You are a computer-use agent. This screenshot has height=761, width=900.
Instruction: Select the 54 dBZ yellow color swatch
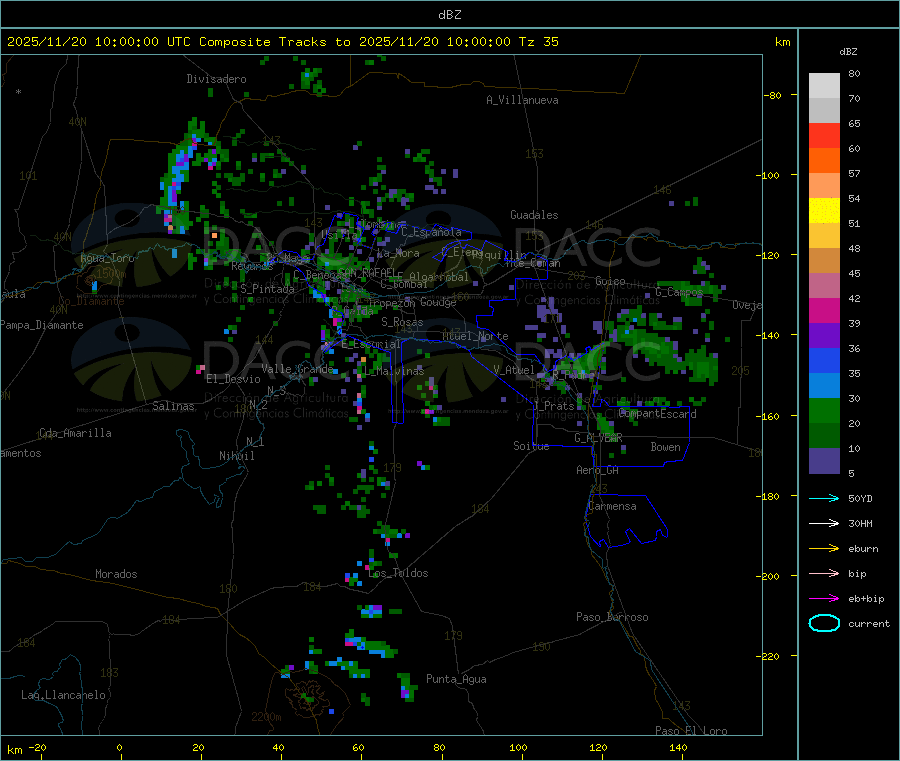click(x=824, y=211)
